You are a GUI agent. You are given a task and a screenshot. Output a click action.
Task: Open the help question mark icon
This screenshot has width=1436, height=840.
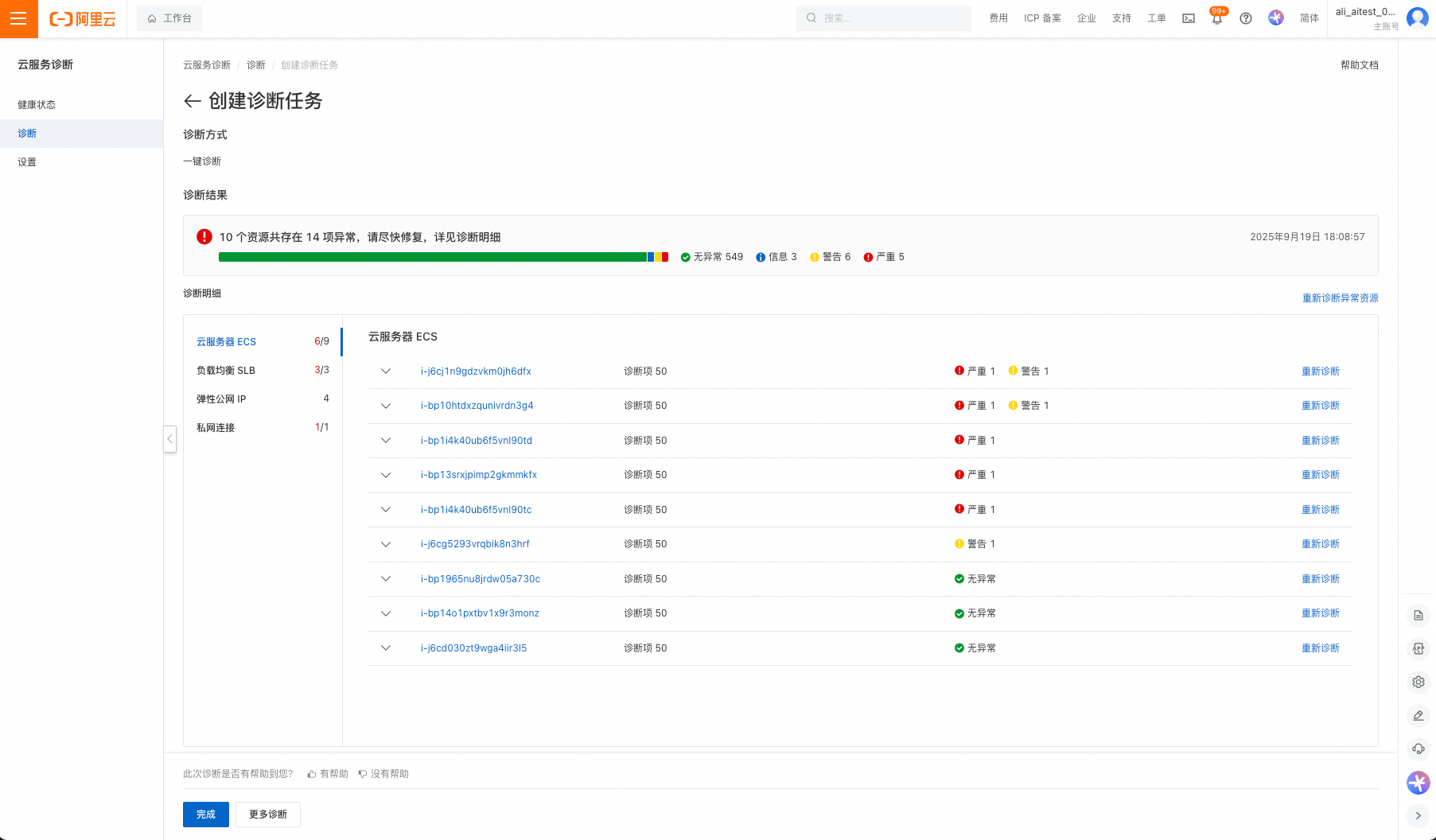pos(1246,18)
